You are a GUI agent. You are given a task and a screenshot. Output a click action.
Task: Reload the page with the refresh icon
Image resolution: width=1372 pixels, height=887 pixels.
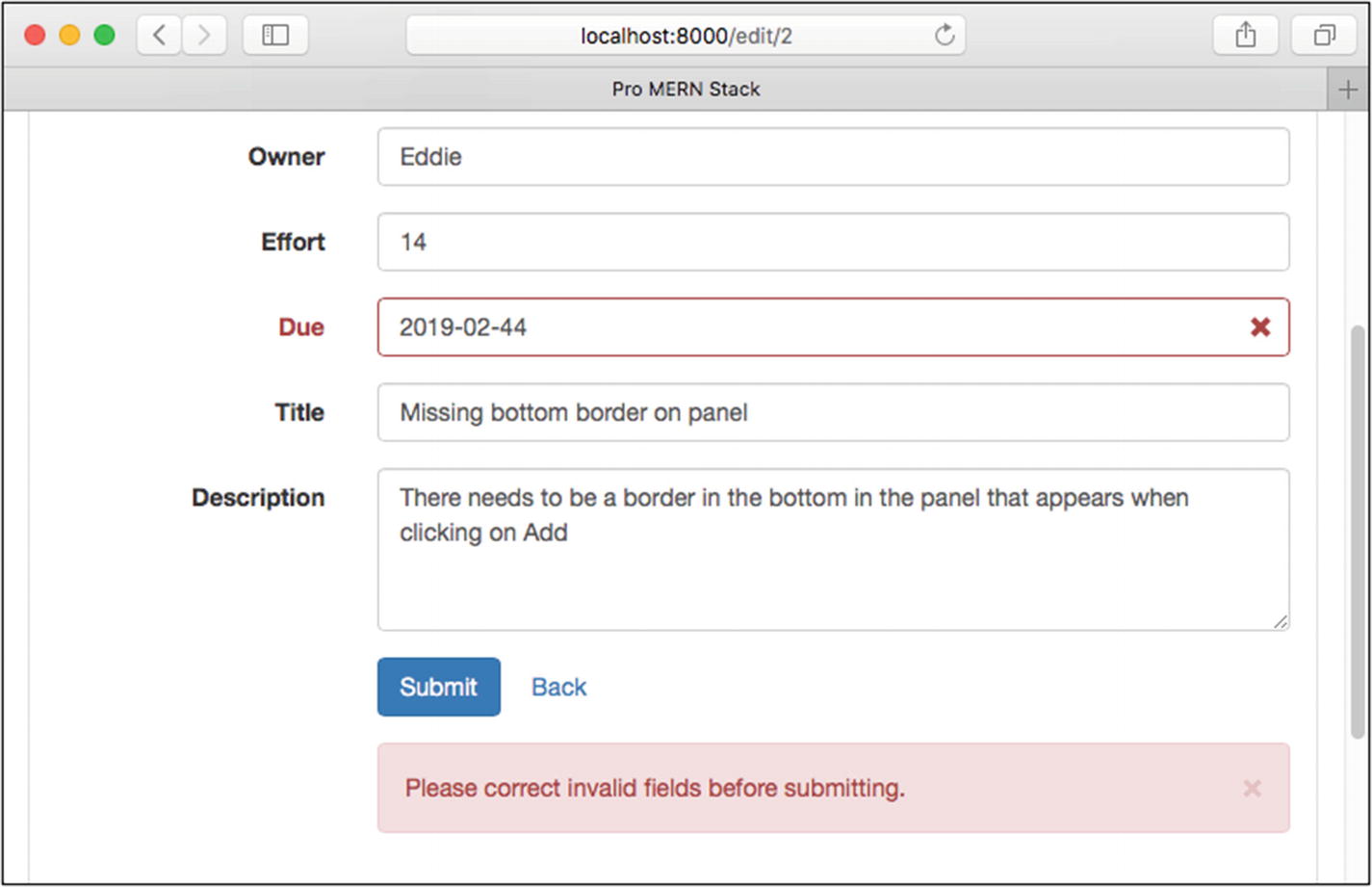[x=945, y=36]
